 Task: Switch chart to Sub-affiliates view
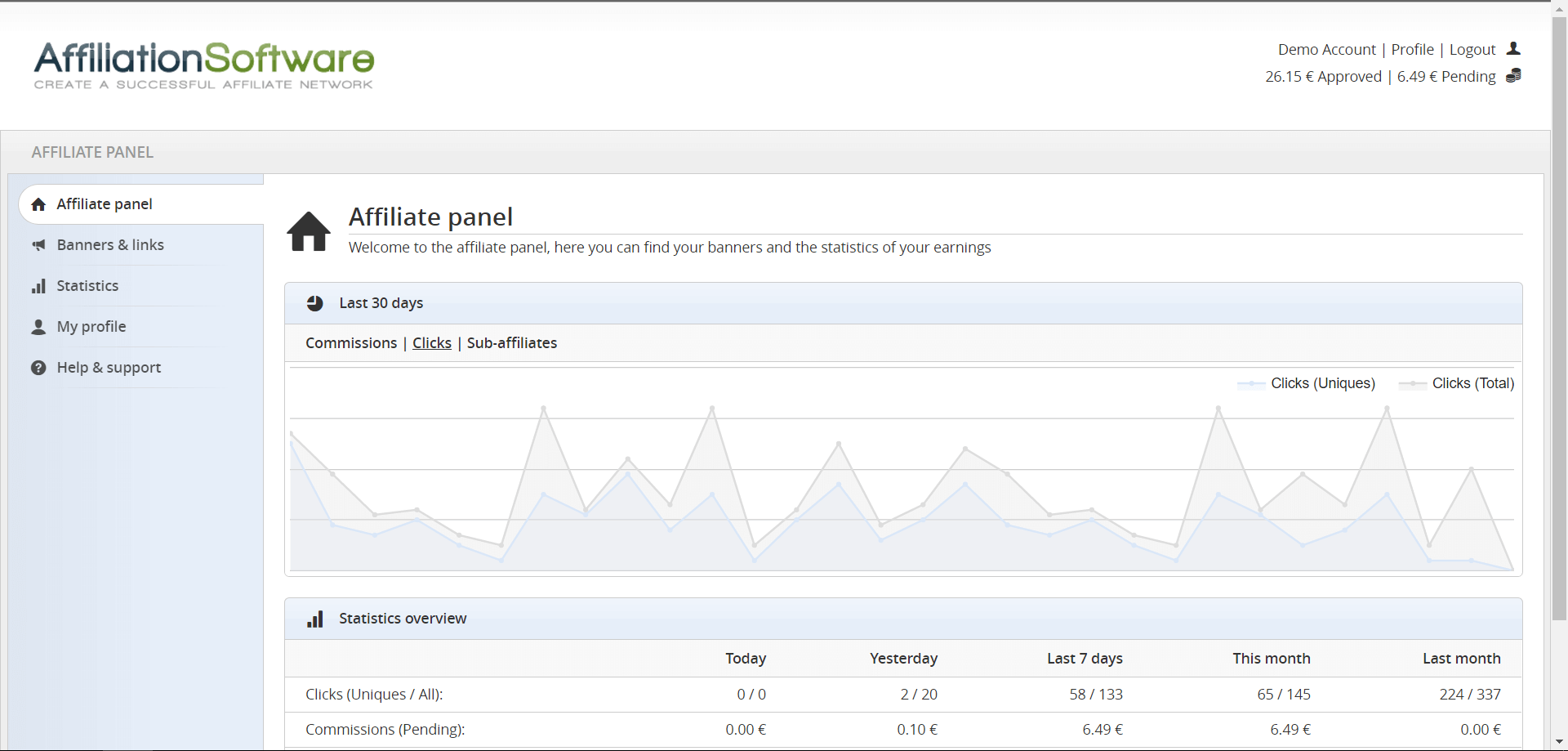(512, 343)
